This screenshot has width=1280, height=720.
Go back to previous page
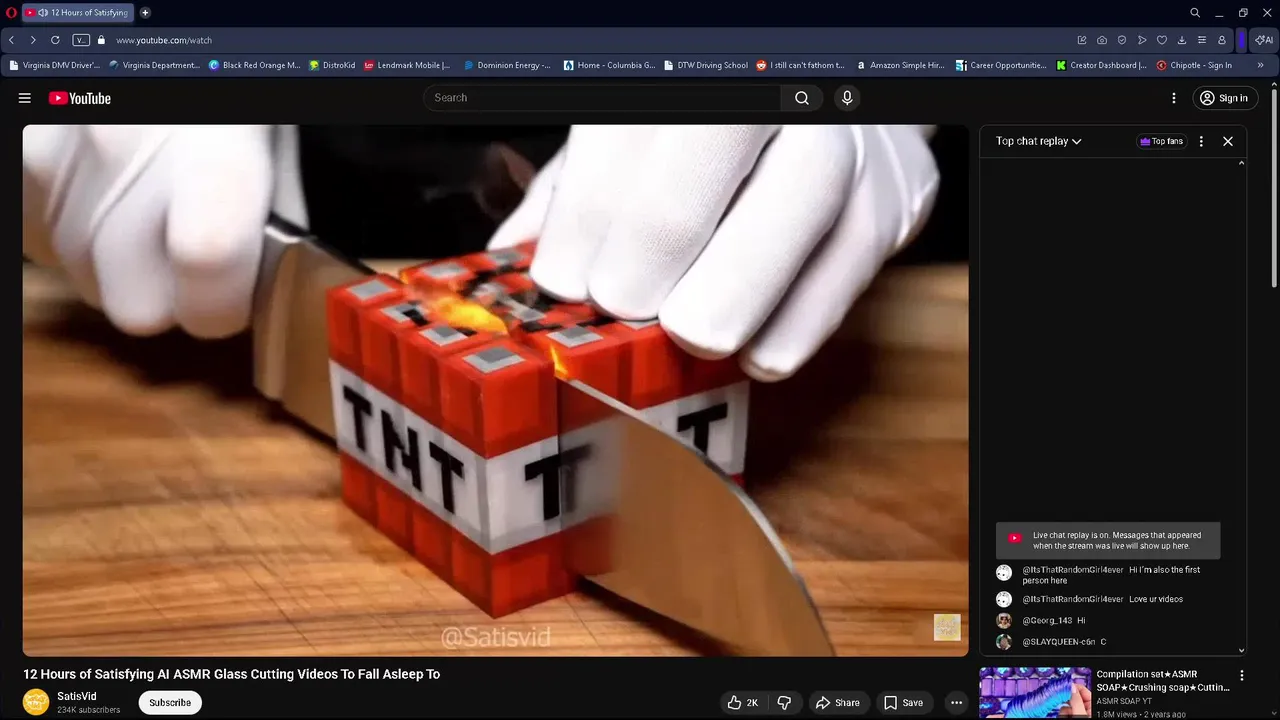[x=11, y=40]
